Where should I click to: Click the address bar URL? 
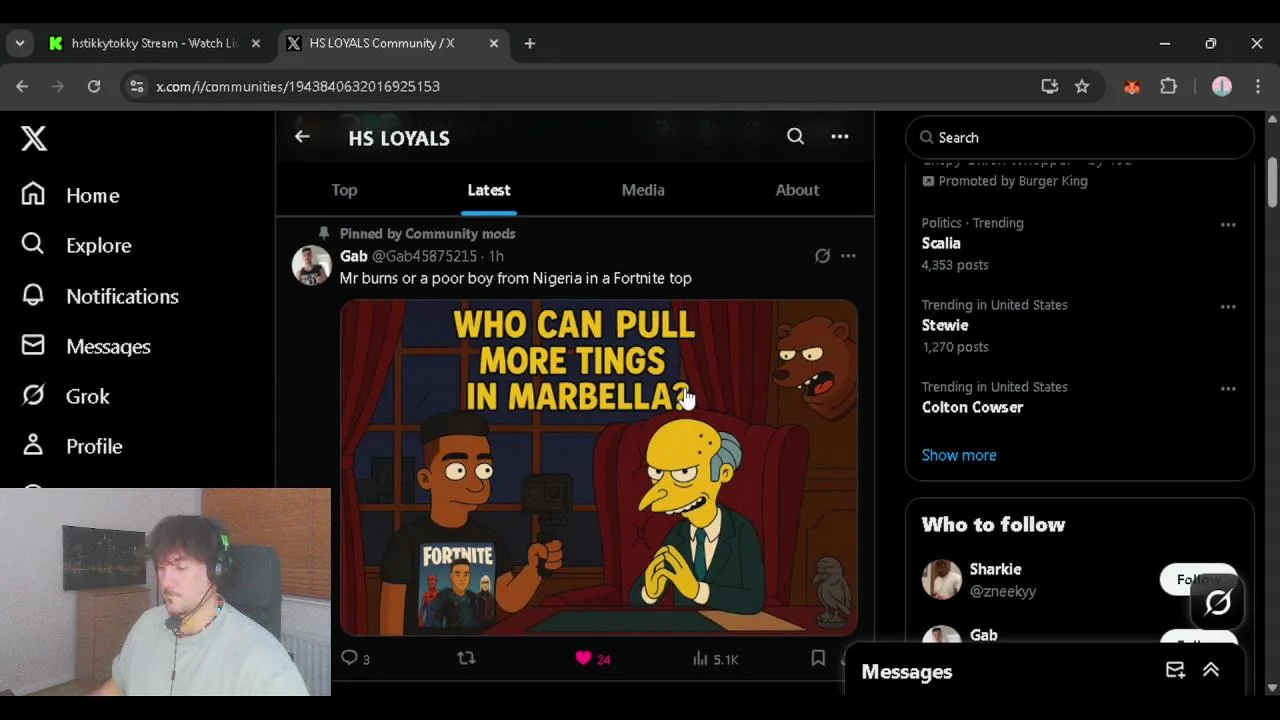(298, 86)
